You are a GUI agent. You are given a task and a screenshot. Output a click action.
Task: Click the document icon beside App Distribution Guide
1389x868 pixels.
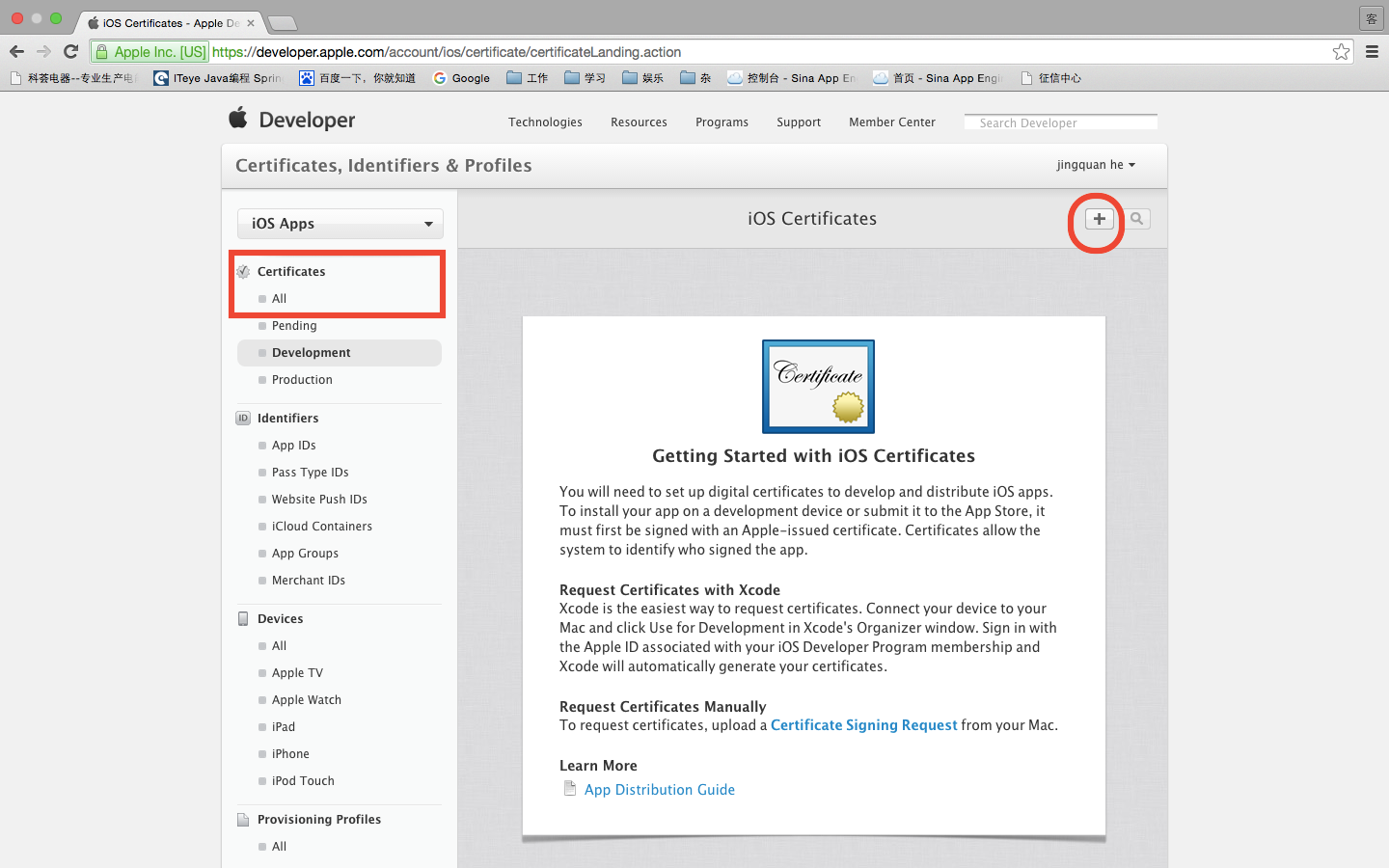570,789
